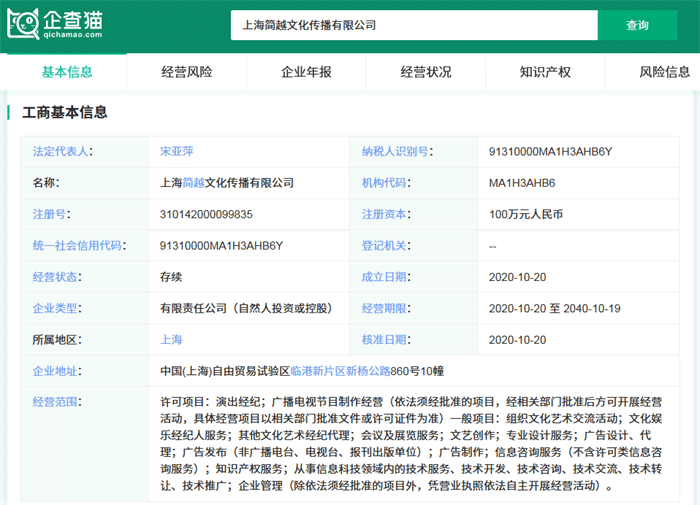This screenshot has width=700, height=505.
Task: Click the 机构代码 label link
Action: (384, 183)
